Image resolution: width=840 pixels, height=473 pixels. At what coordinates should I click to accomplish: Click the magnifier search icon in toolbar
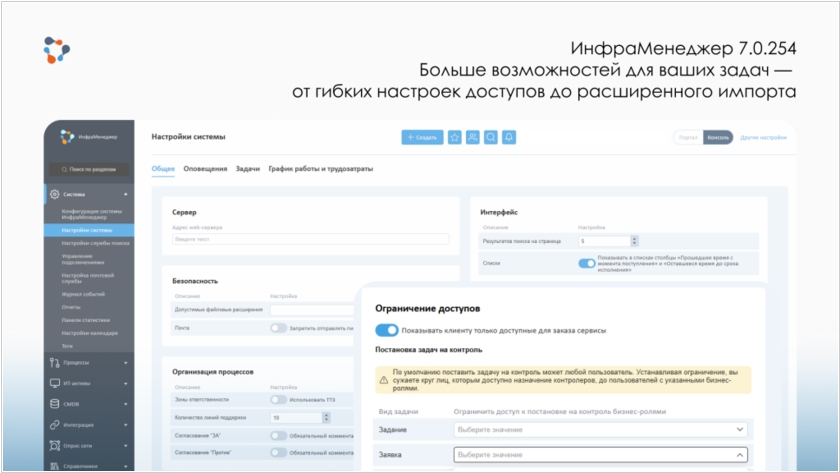491,138
